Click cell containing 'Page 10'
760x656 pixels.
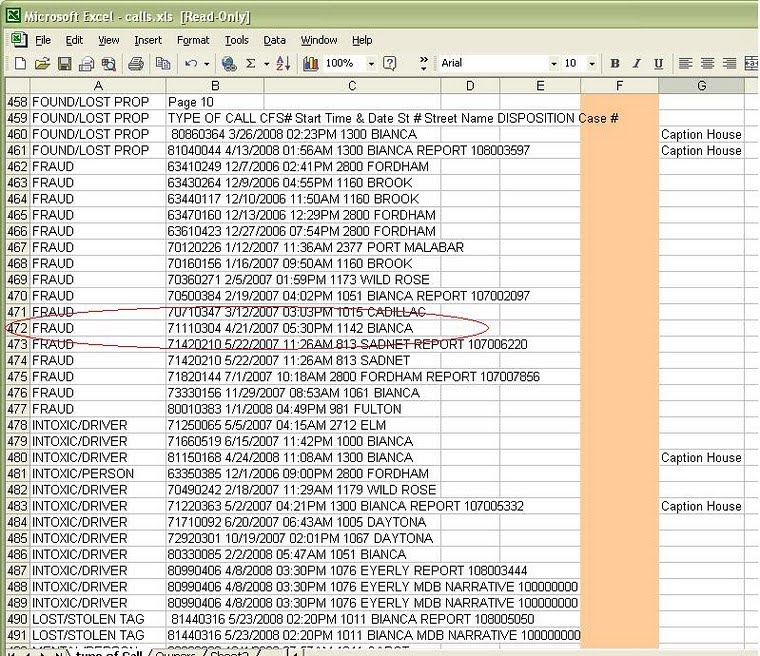click(x=215, y=102)
